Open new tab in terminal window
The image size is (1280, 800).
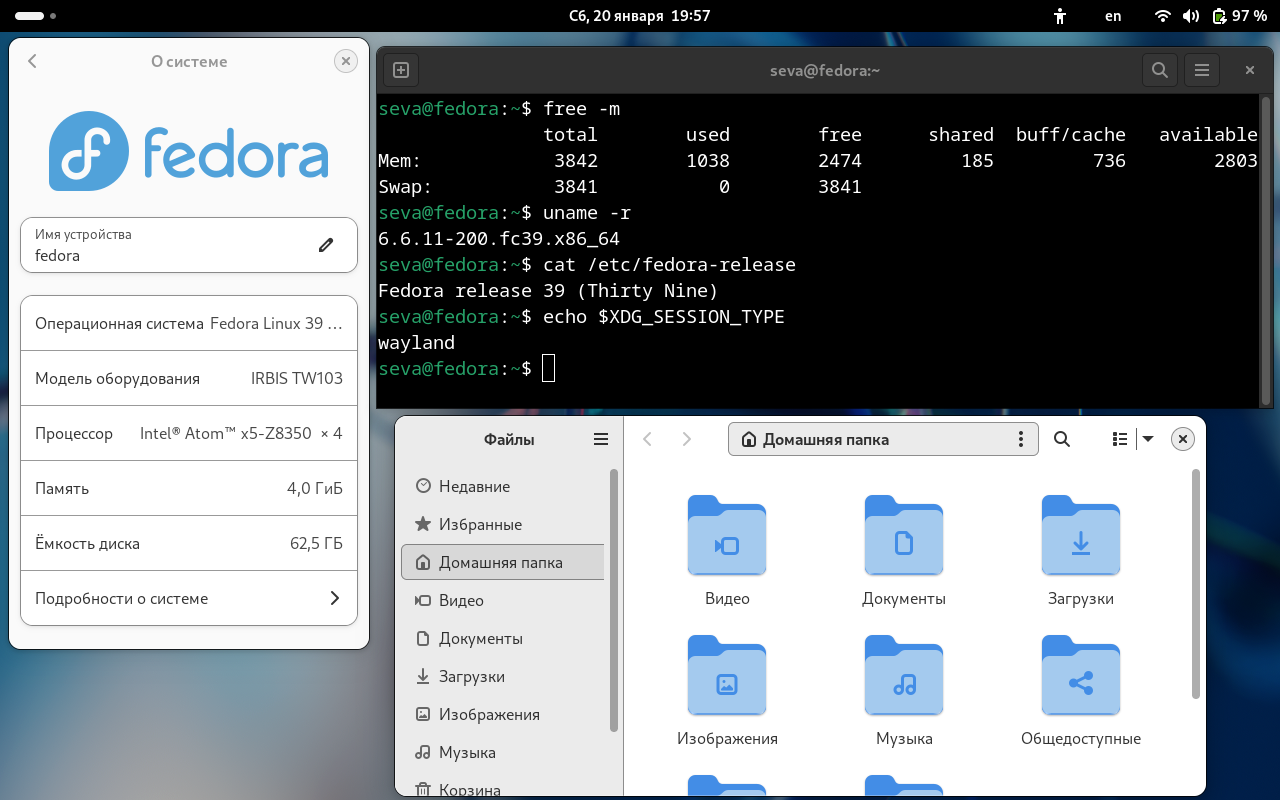tap(401, 70)
